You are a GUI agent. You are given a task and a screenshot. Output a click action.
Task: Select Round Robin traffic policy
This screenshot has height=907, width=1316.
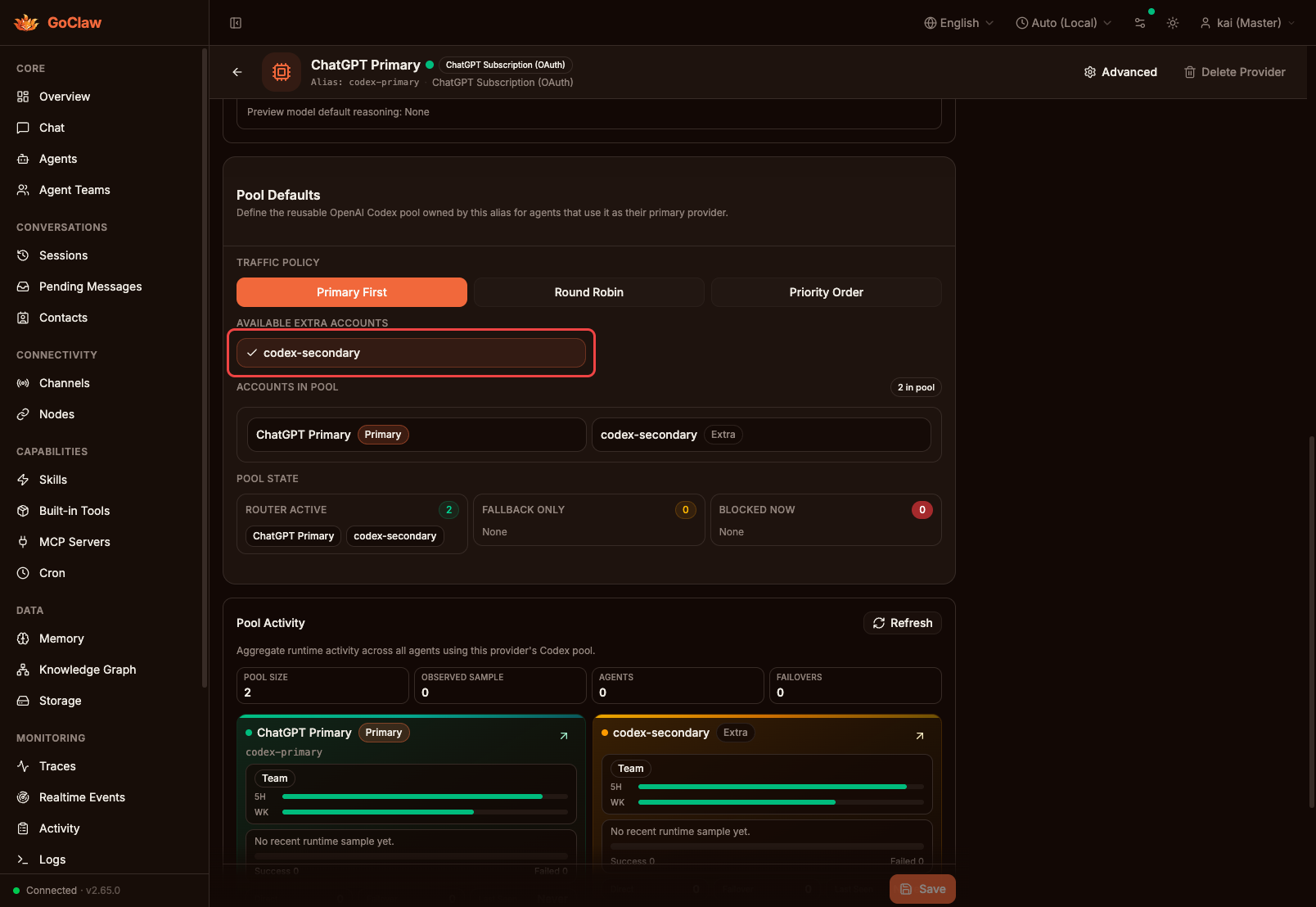click(x=589, y=292)
